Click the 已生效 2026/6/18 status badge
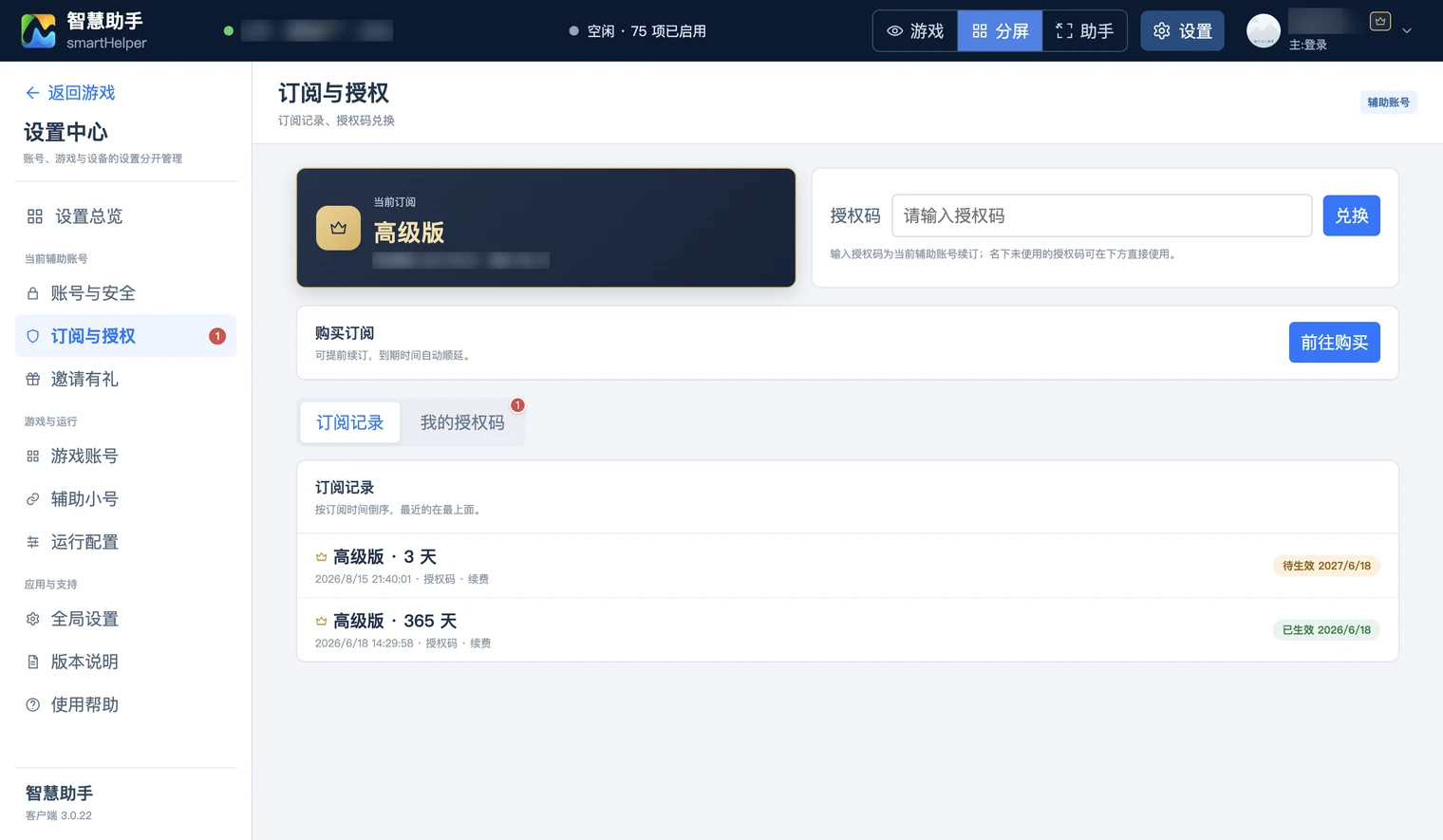 1326,630
